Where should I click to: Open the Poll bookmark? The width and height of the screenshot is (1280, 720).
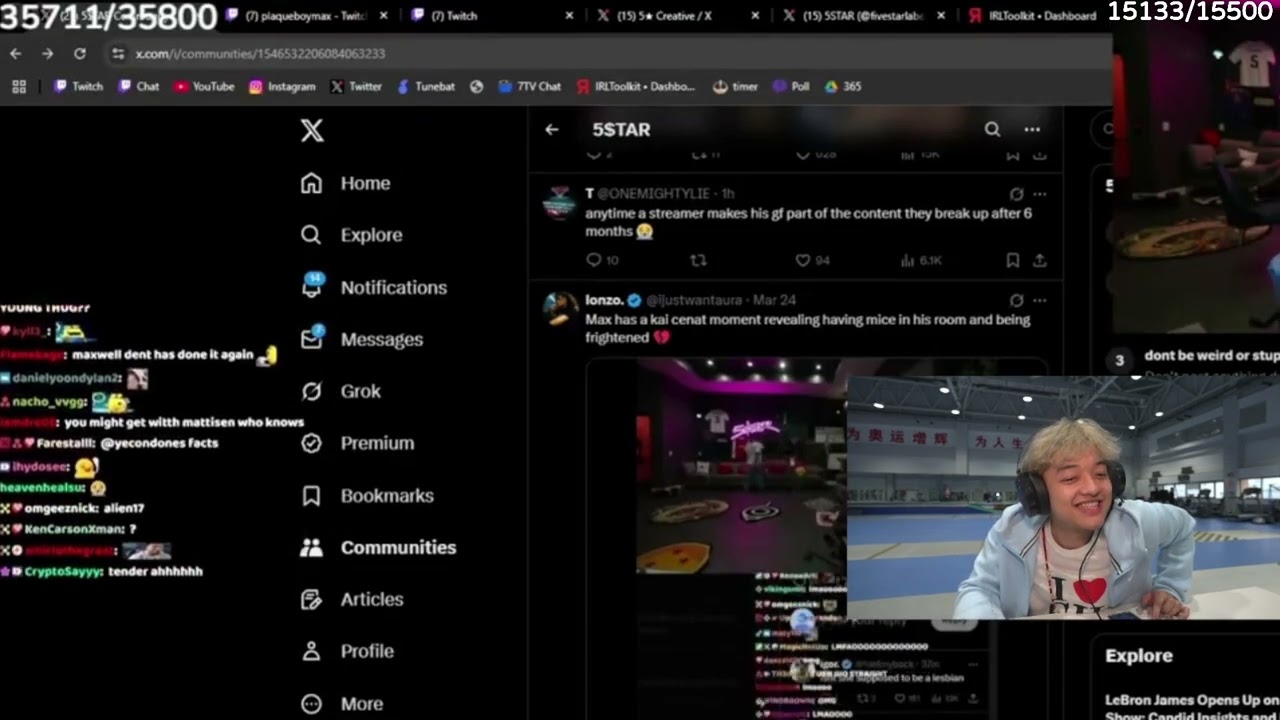coord(791,86)
